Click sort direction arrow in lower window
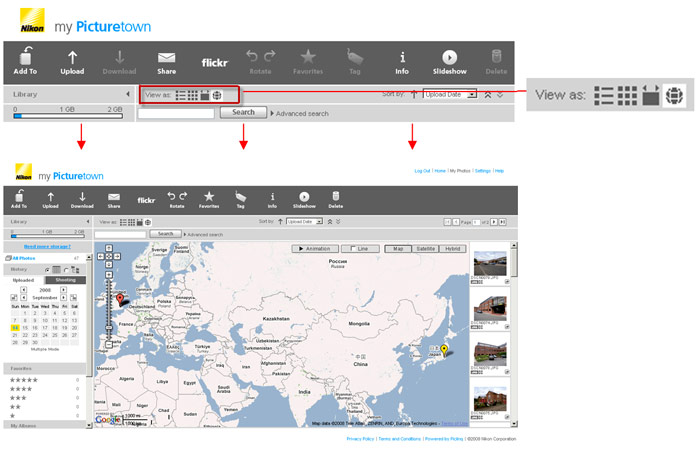Screen dimensions: 700x451 point(280,221)
